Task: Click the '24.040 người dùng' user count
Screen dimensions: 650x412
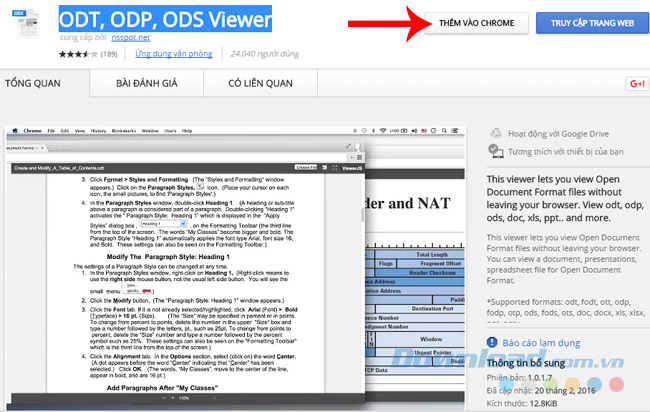Action: [x=264, y=53]
